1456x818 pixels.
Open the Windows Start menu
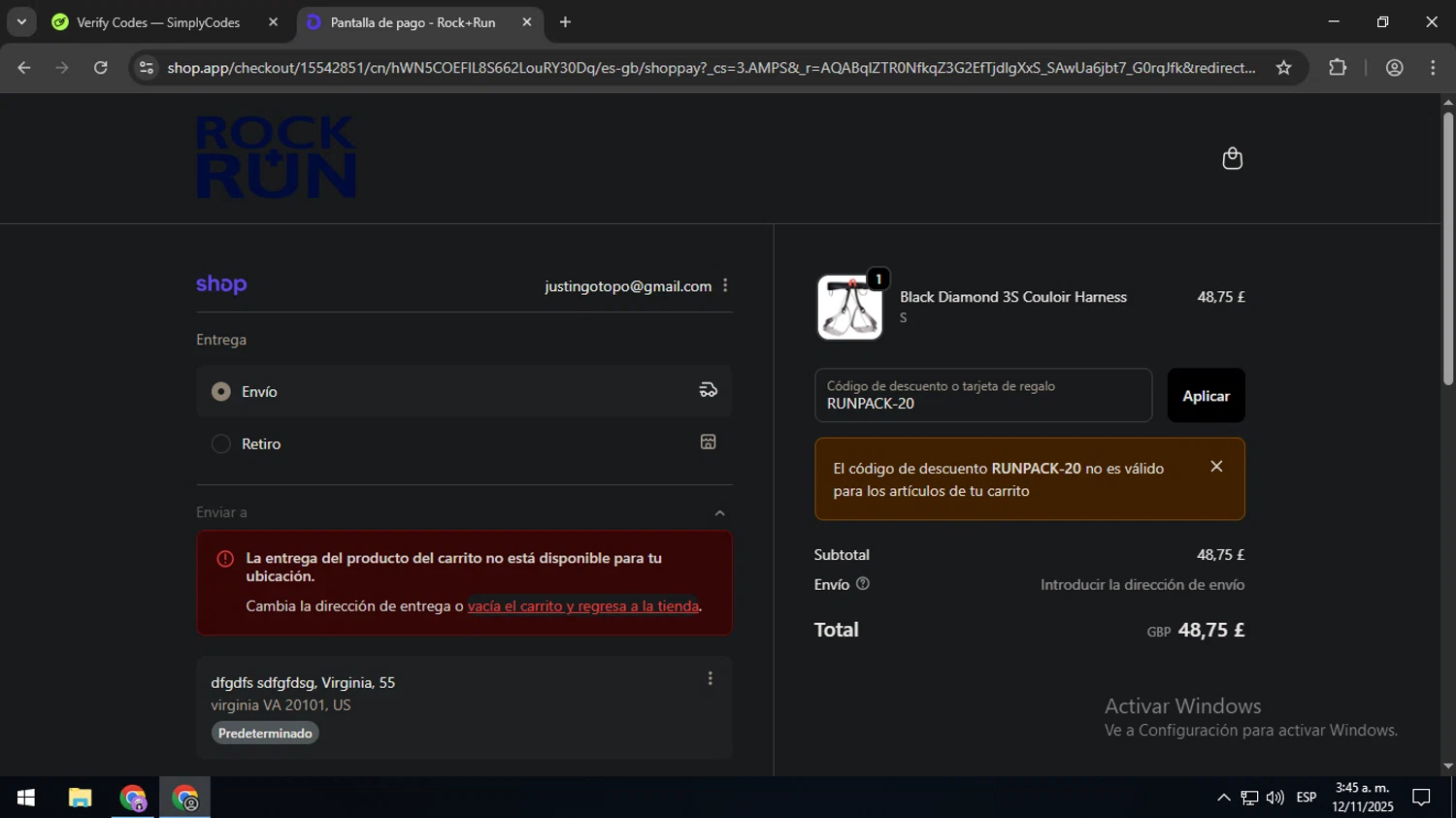(26, 798)
